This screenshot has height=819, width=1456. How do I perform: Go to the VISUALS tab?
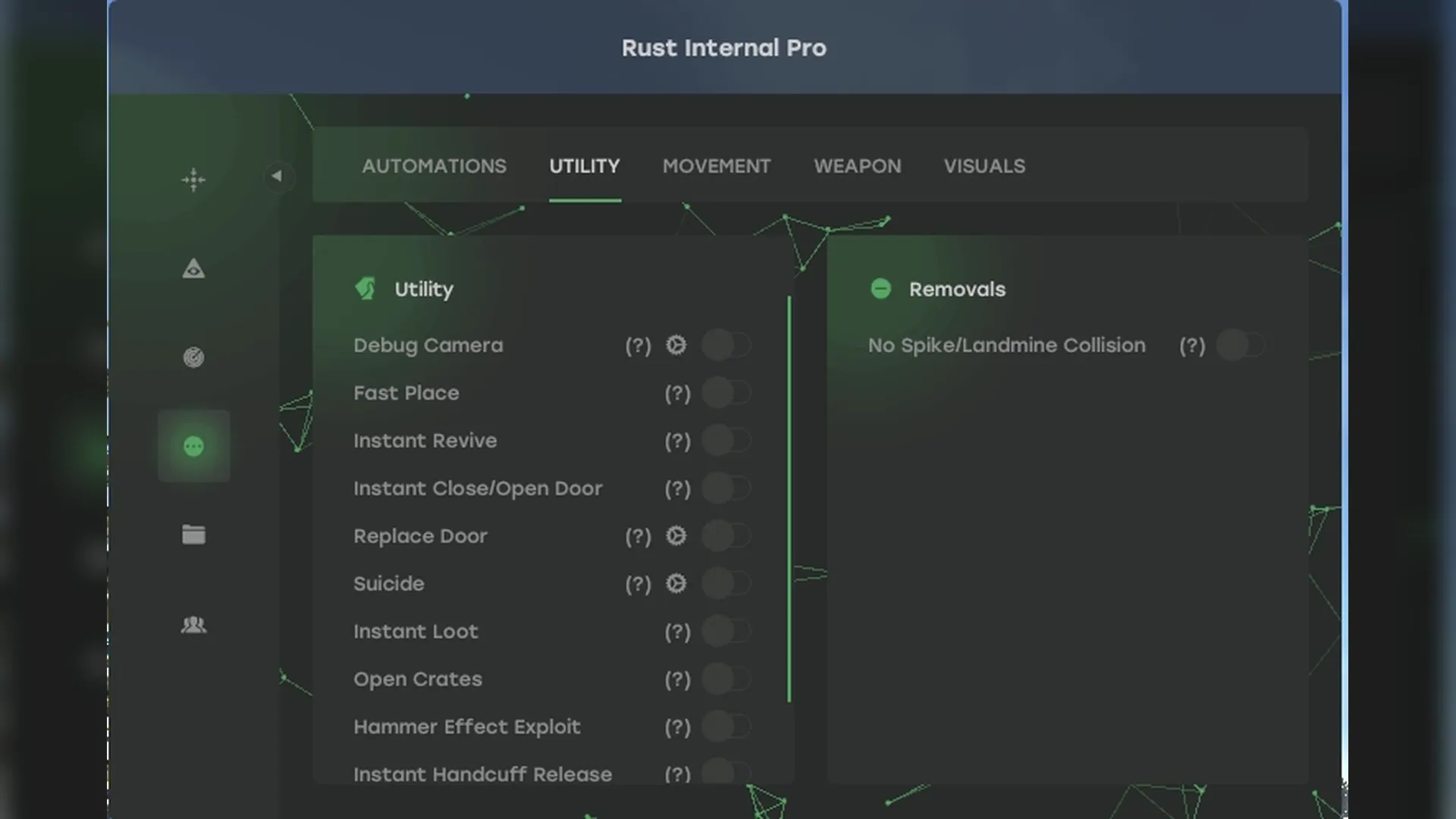[984, 166]
